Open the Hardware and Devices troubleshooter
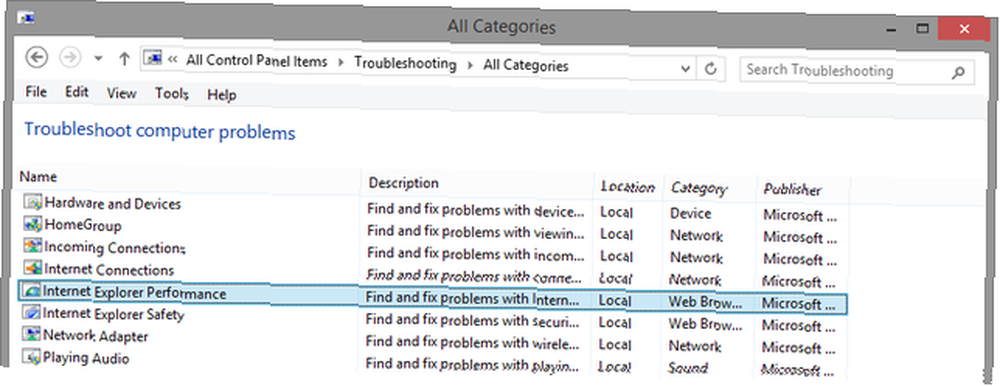The width and height of the screenshot is (1000, 386). (113, 204)
